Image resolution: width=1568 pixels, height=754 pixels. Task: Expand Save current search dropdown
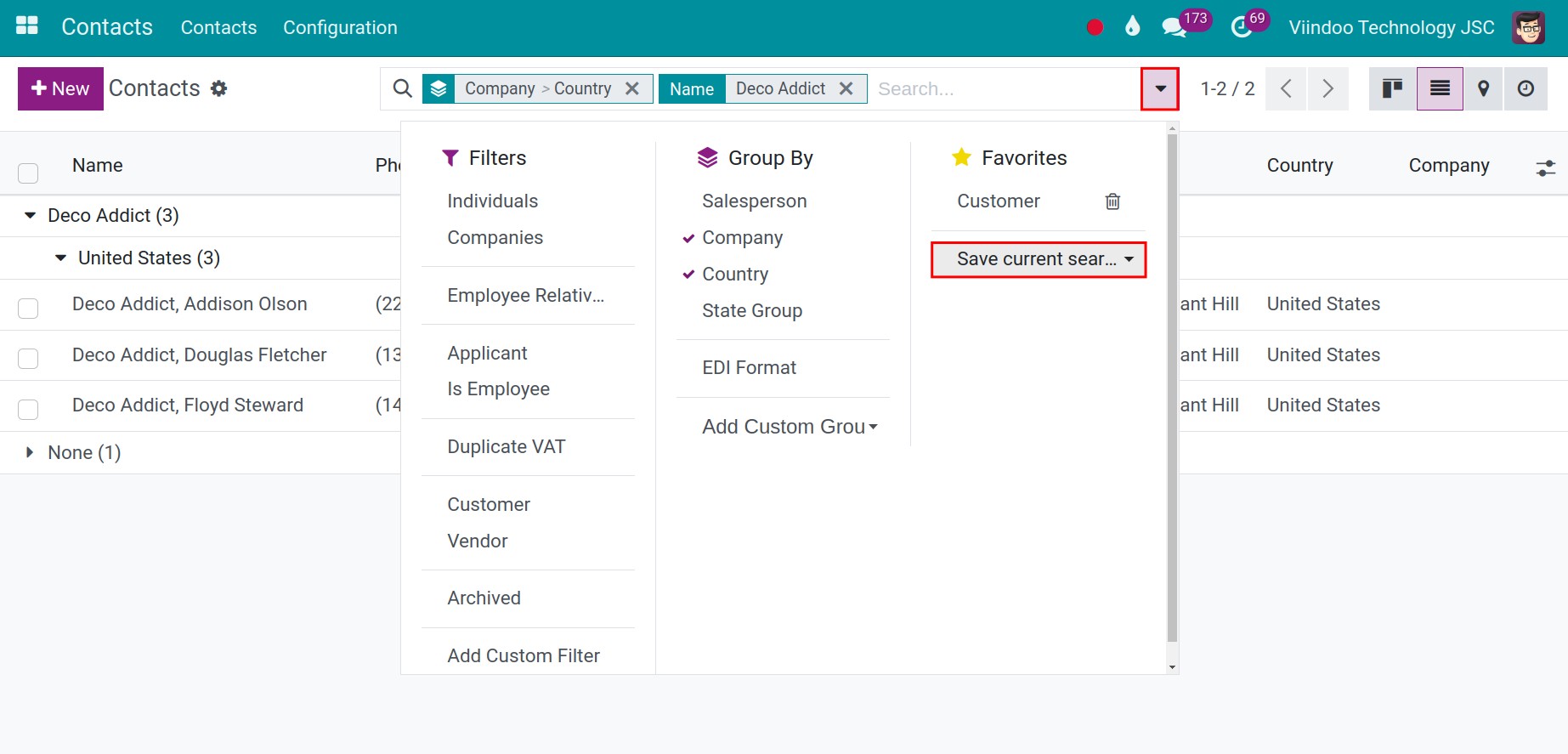(x=1039, y=259)
